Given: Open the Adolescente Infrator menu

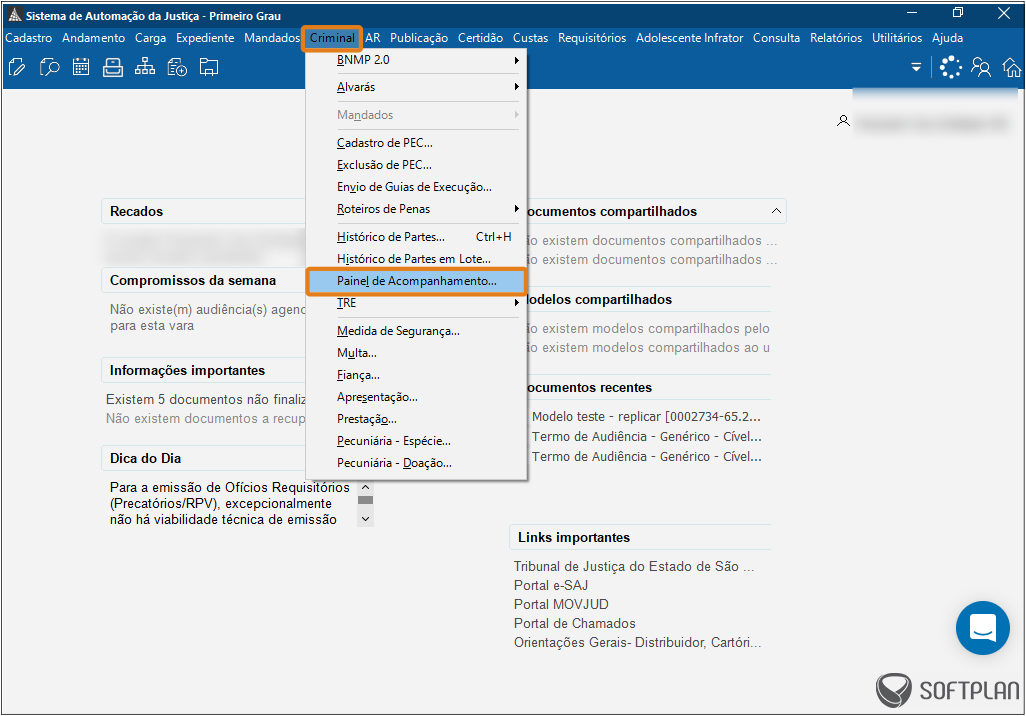Looking at the screenshot, I should pos(690,38).
